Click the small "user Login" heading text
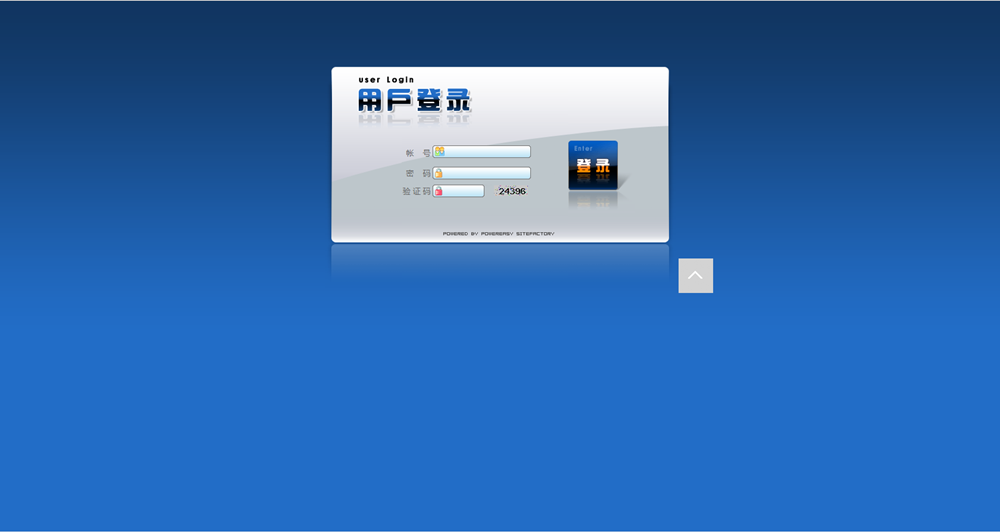Viewport: 1000px width, 532px height. click(386, 80)
